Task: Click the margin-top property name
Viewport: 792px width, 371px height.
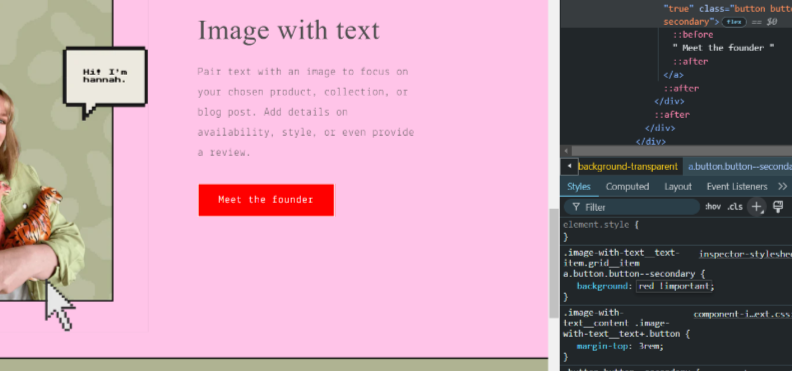Action: pos(604,346)
